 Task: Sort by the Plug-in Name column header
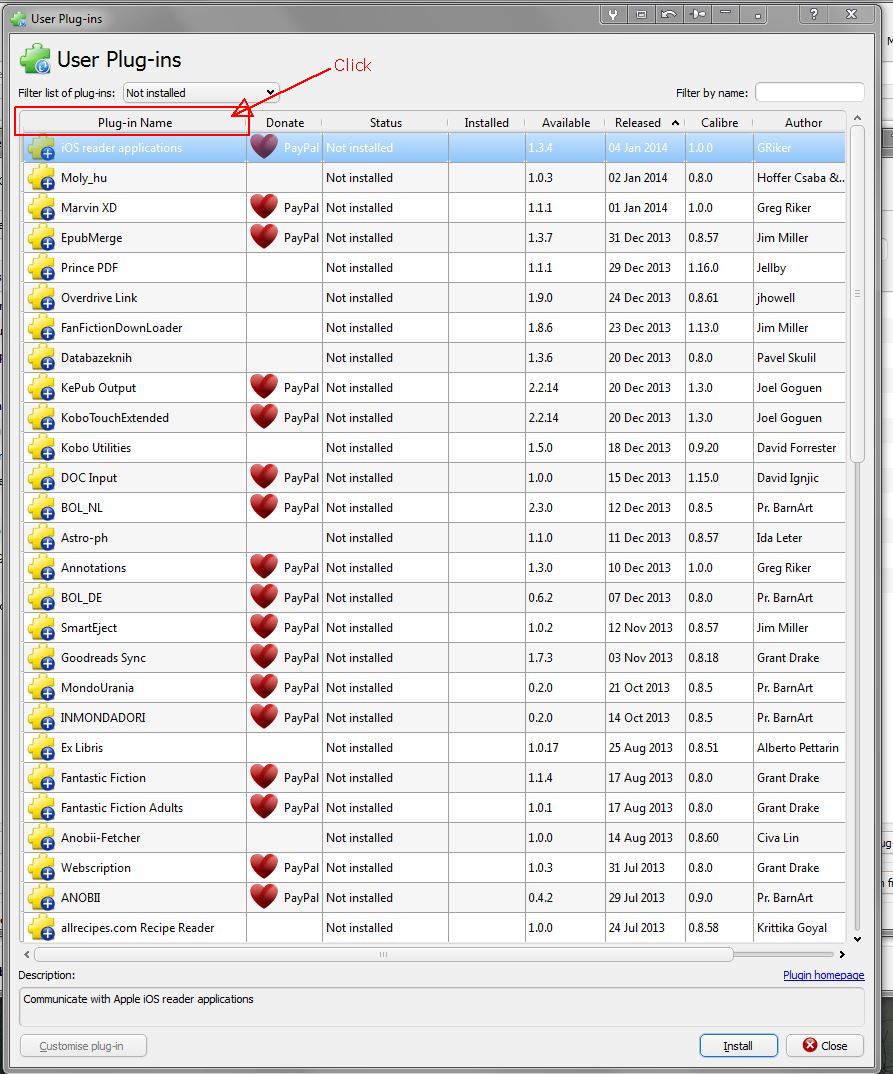(134, 123)
